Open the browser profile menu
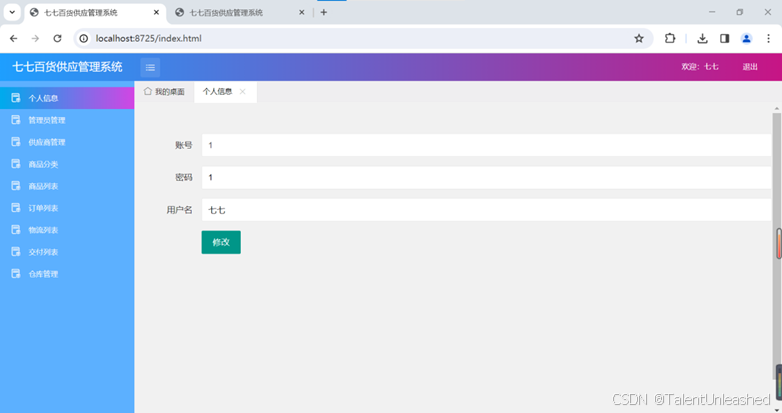Viewport: 782px width, 413px height. coord(747,38)
